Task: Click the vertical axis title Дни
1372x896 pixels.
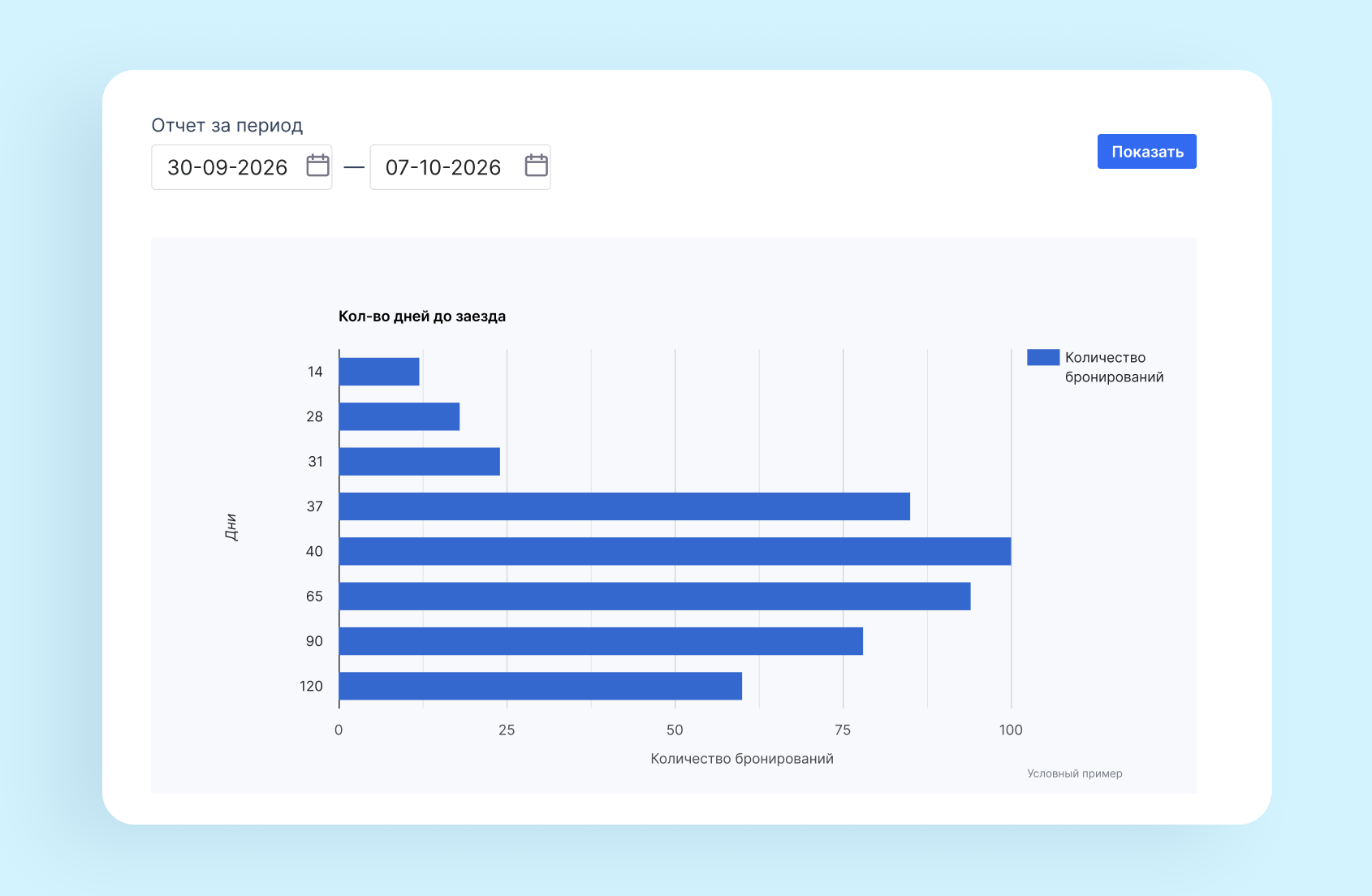Action: (x=231, y=528)
